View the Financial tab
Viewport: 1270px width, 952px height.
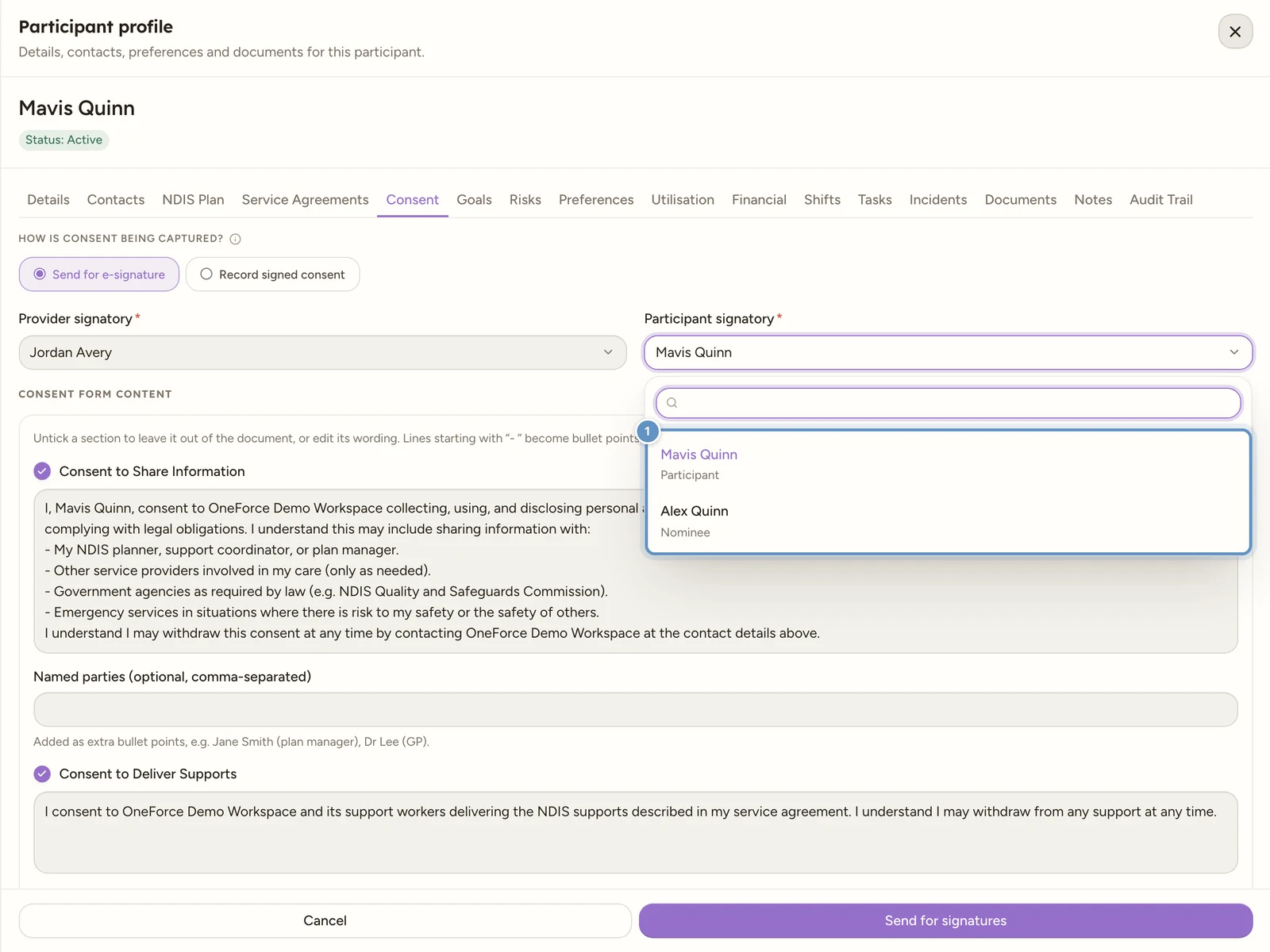tap(759, 200)
